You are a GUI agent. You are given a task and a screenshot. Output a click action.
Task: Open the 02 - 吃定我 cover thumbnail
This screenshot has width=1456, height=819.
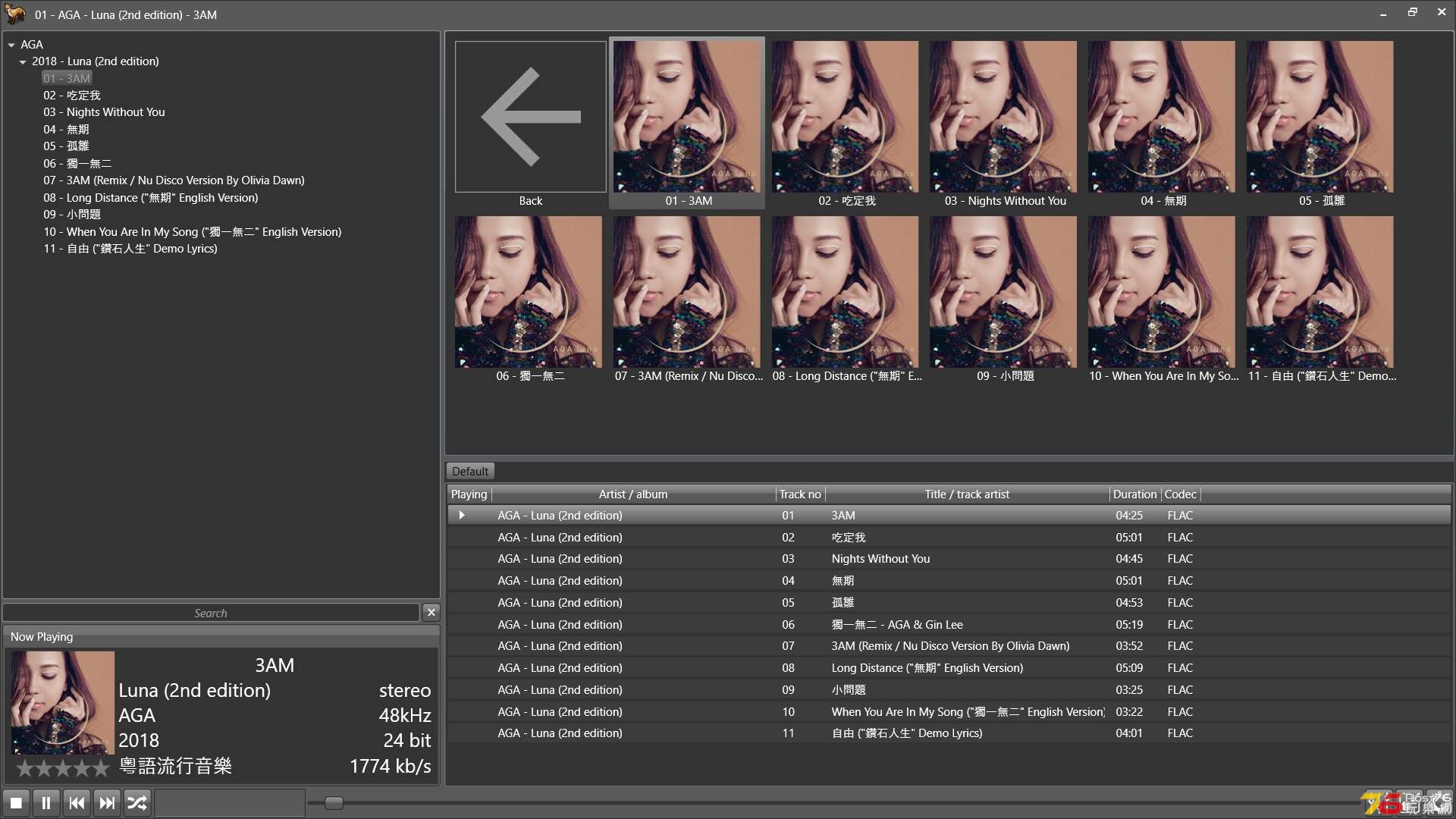(846, 117)
